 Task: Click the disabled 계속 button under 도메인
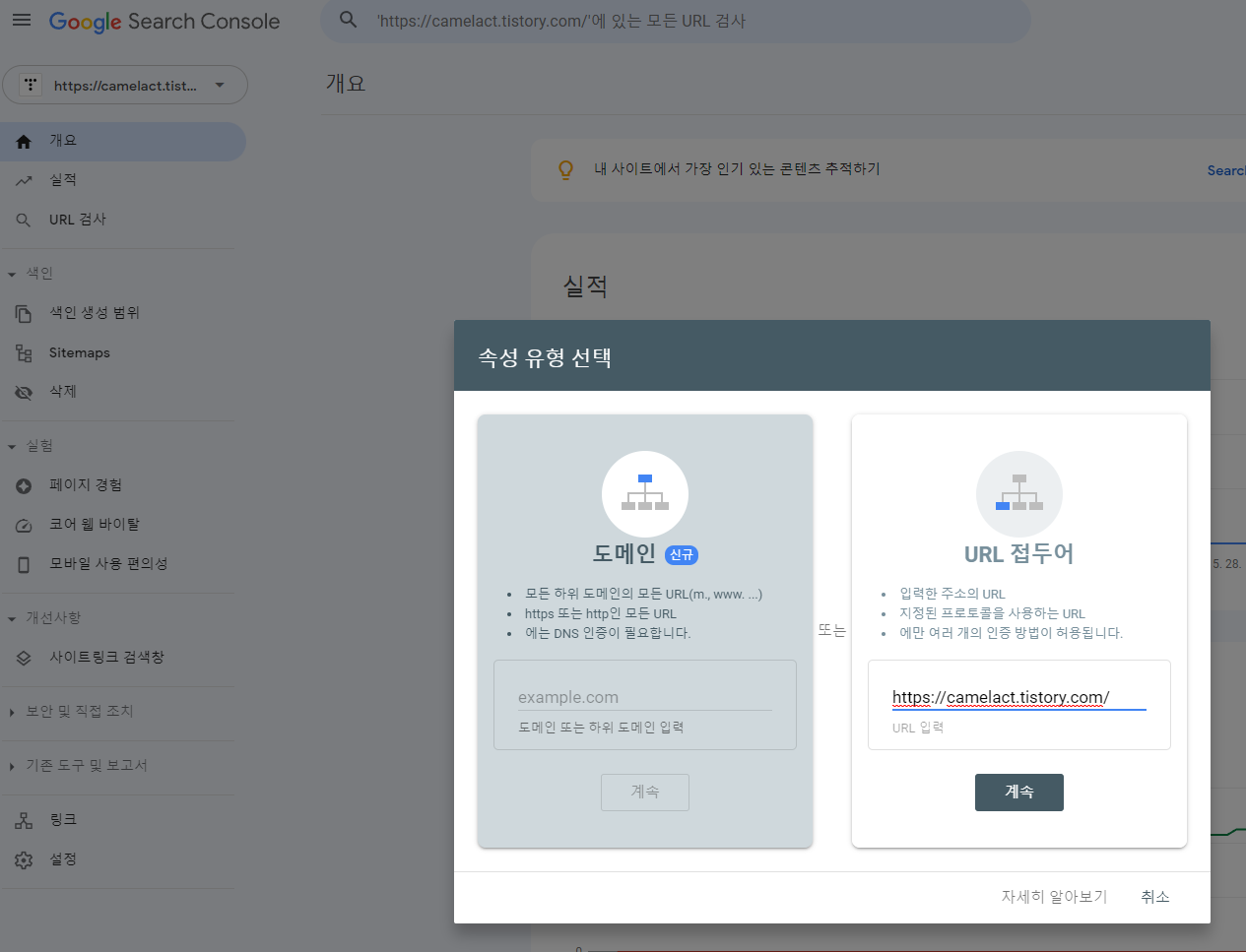tap(645, 793)
